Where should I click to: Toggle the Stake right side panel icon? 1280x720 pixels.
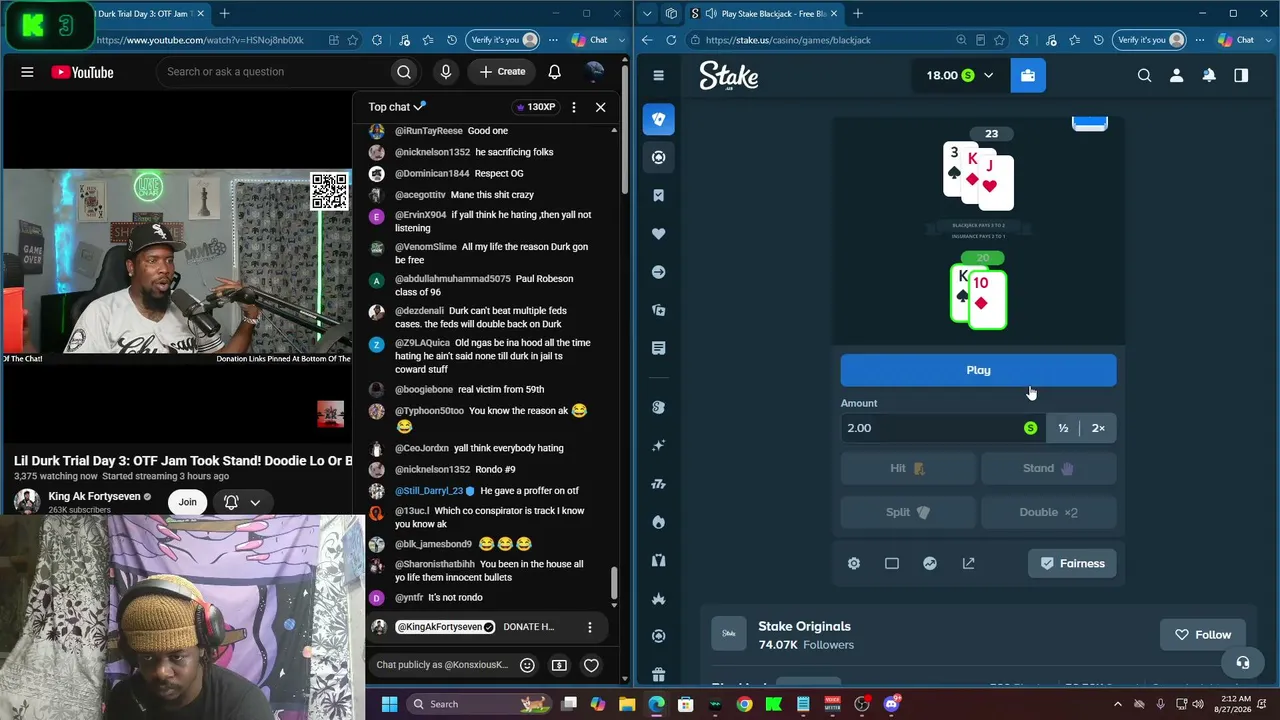tap(1241, 75)
